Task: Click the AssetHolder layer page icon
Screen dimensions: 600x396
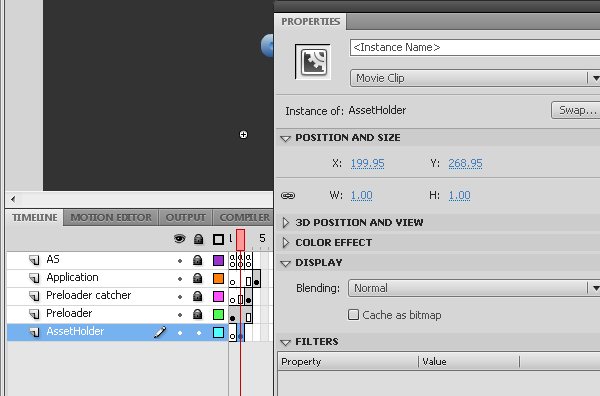Action: pyautogui.click(x=34, y=332)
